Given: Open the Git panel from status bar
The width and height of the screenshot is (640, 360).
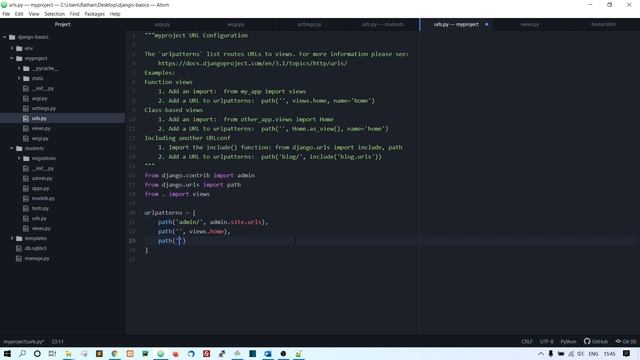Looking at the screenshot, I should [626, 342].
